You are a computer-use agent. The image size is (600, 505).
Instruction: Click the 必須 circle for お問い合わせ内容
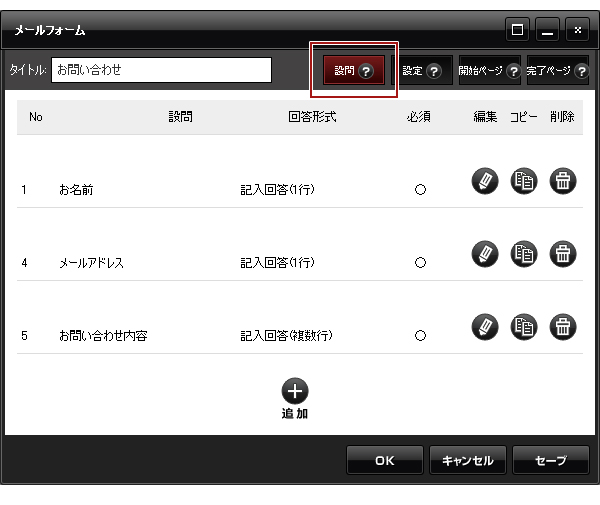tap(420, 336)
